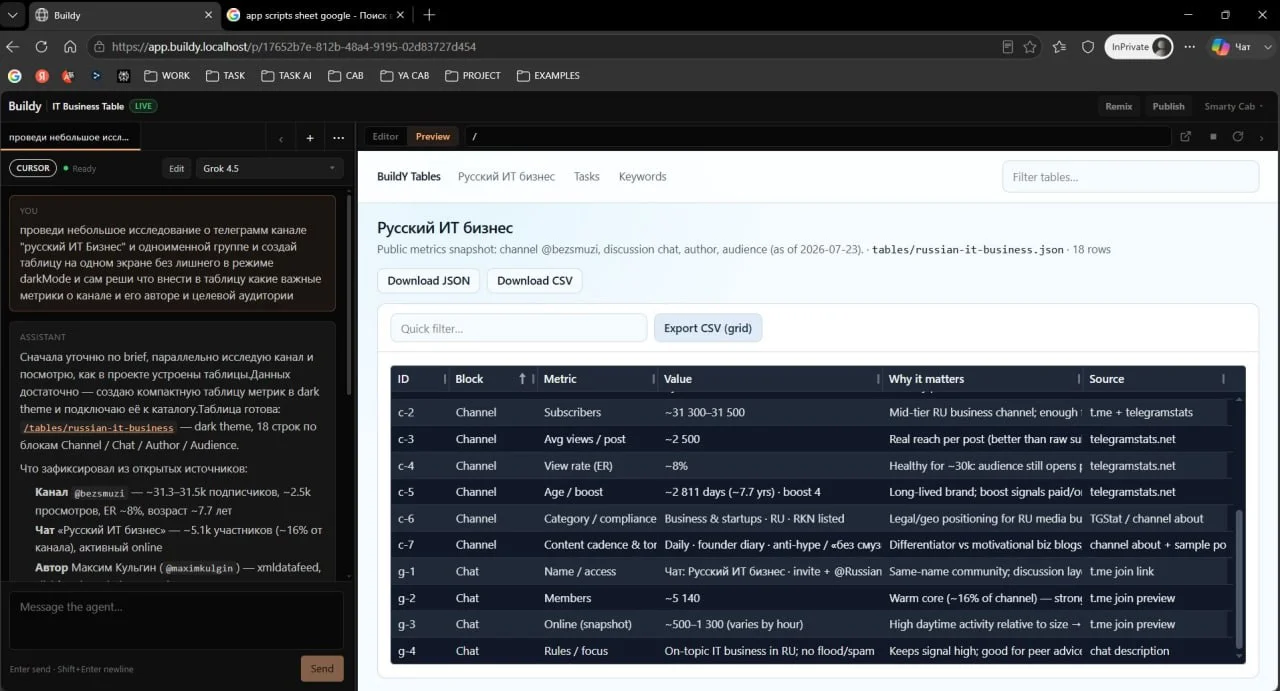
Task: Open the Yandex bookmark icon
Action: [42, 75]
